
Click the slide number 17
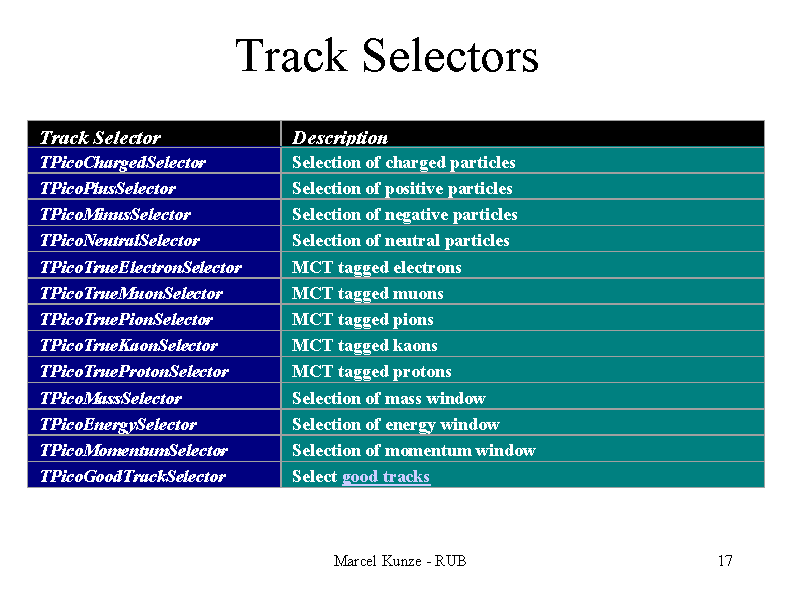point(725,560)
